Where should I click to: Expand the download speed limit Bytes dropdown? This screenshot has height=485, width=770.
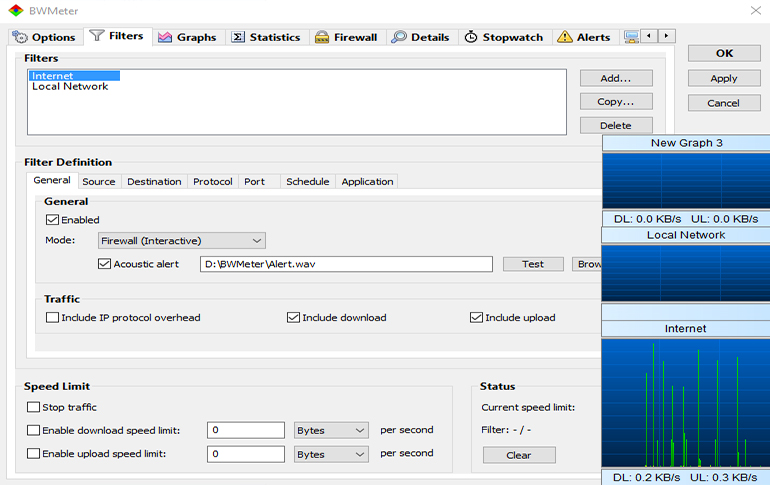(331, 430)
